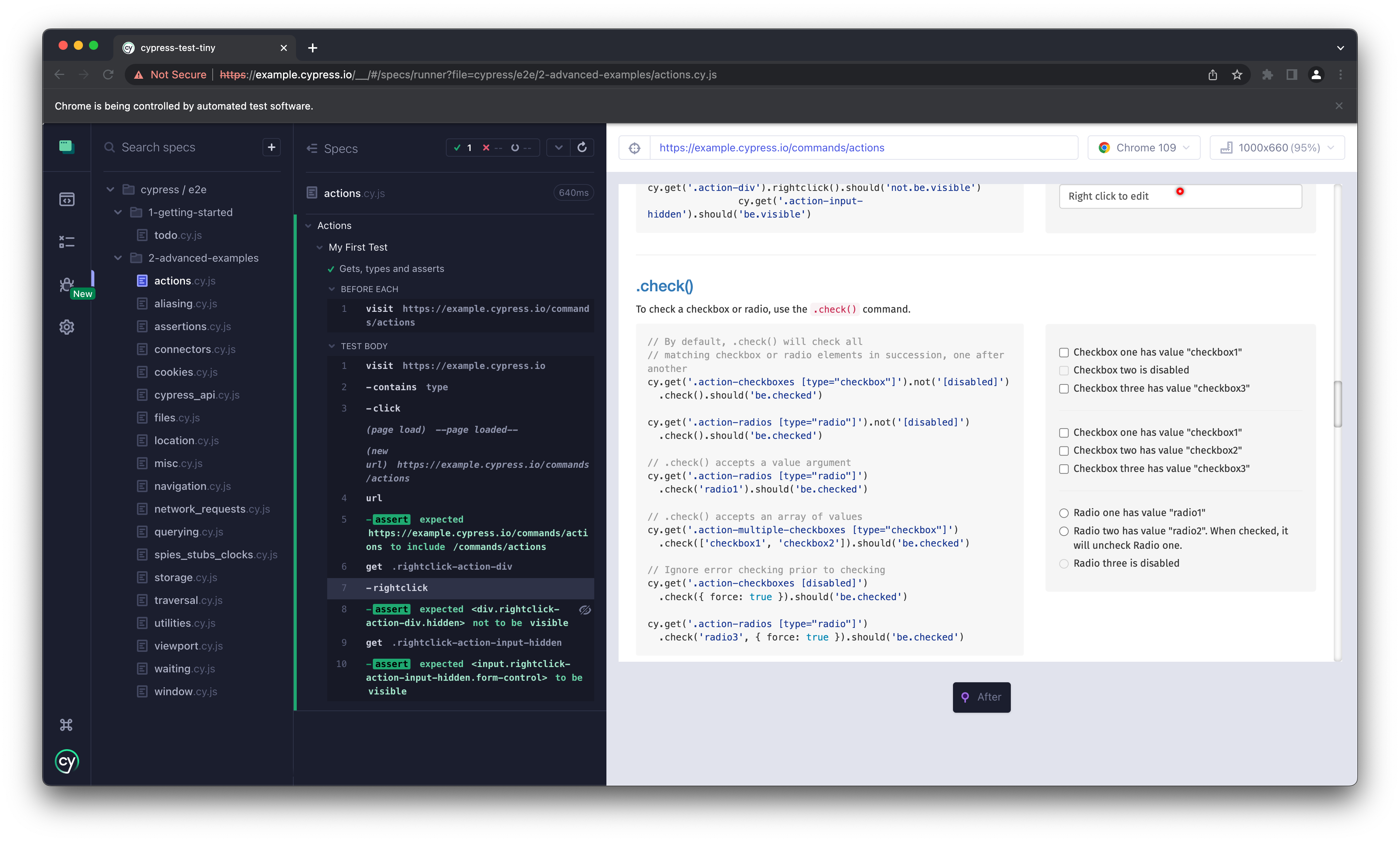Viewport: 1400px width, 842px height.
Task: Open Chrome three-dot menu
Action: pos(1340,75)
